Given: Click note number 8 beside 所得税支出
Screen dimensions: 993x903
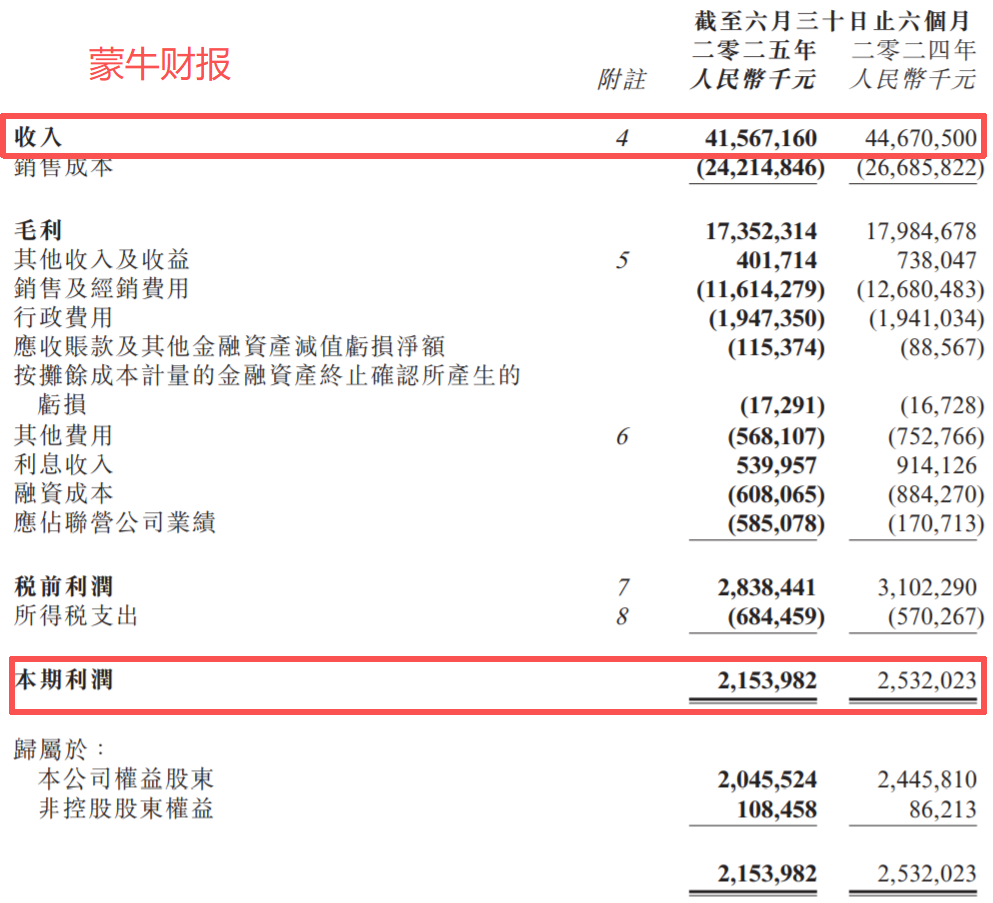Looking at the screenshot, I should [x=622, y=617].
